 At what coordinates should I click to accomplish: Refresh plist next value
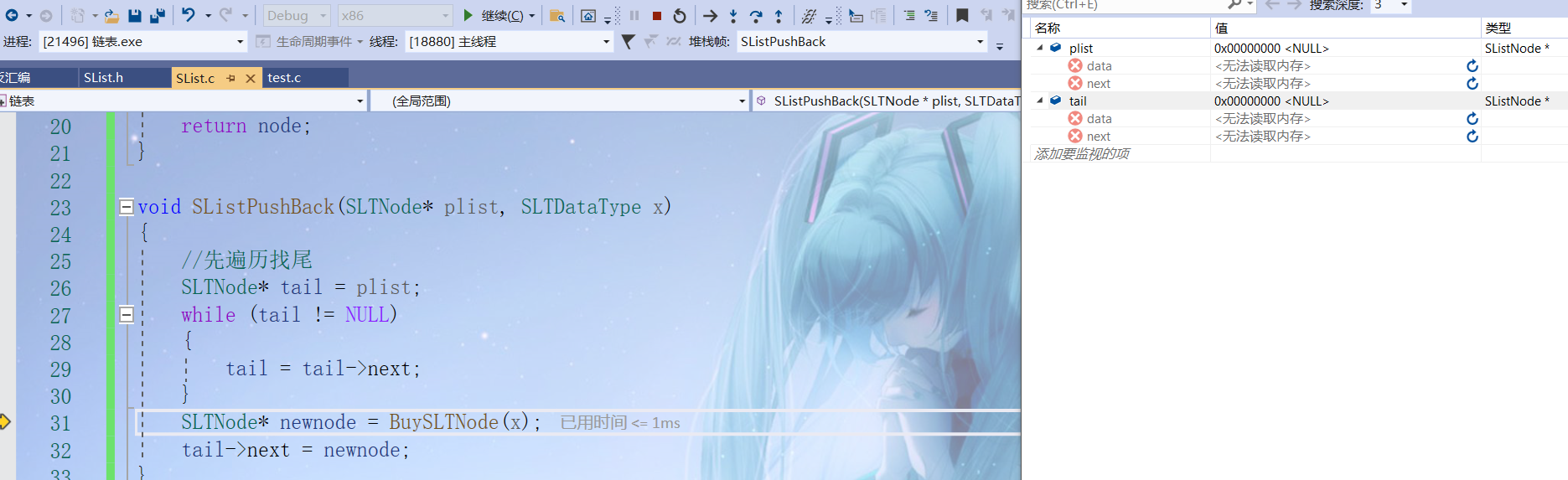point(1472,83)
